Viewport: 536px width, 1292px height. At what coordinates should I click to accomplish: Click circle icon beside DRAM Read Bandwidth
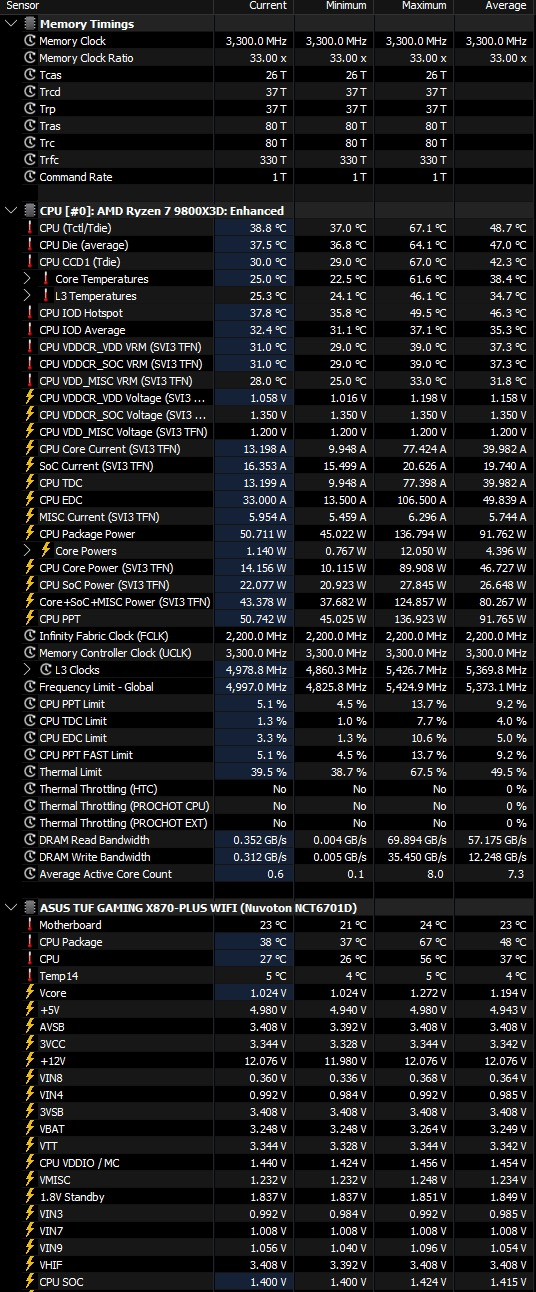pyautogui.click(x=30, y=840)
